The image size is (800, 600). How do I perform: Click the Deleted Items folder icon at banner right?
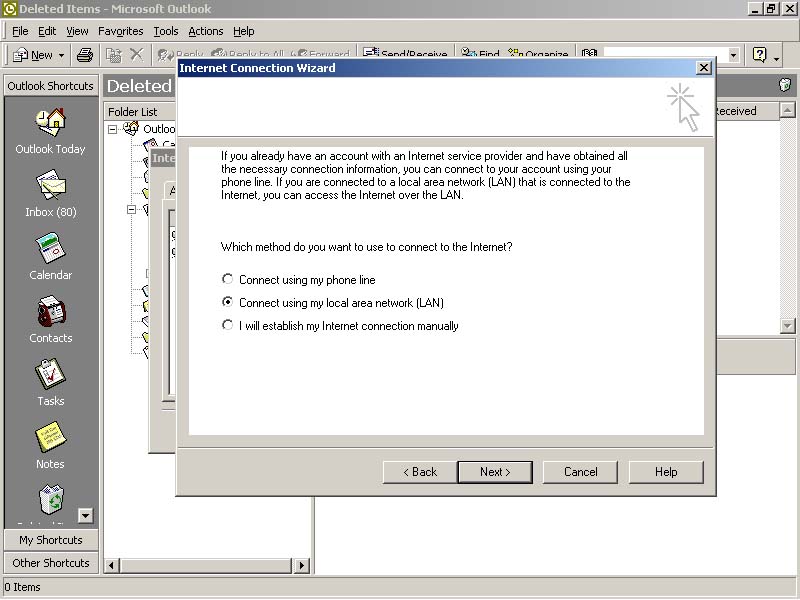click(x=785, y=85)
